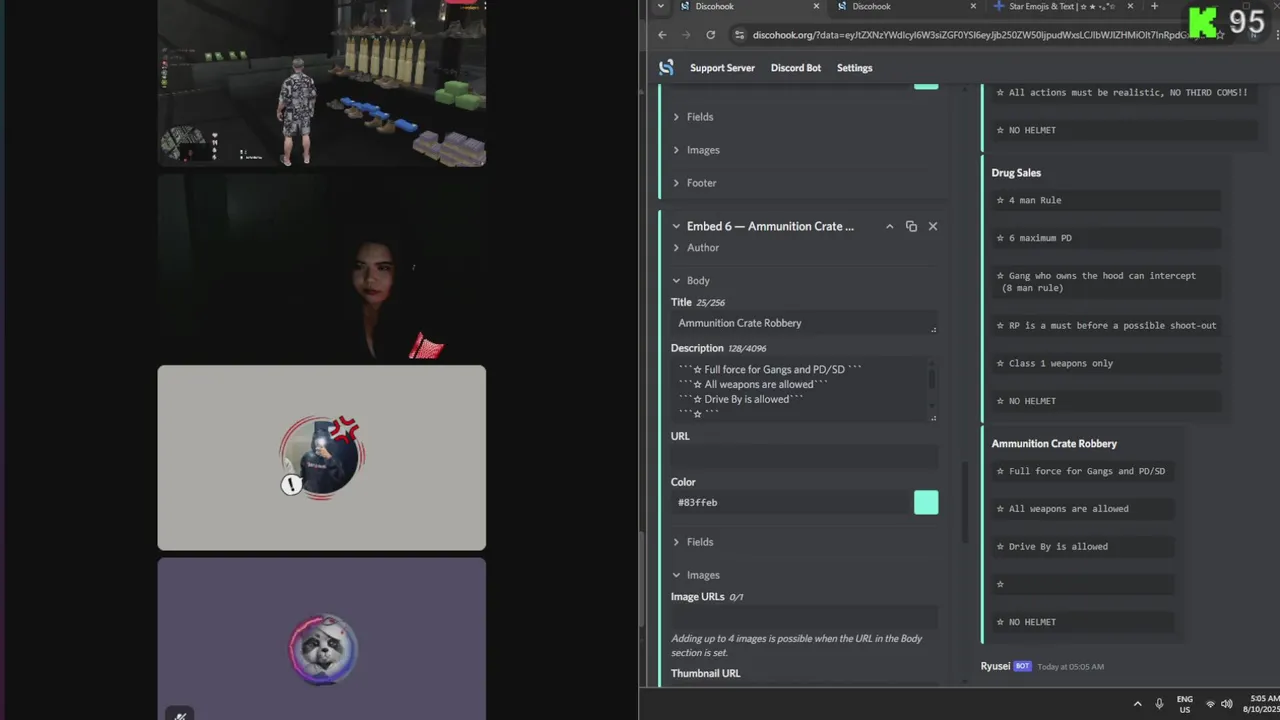Image resolution: width=1280 pixels, height=720 pixels.
Task: Expand the Author section of Embed 6
Action: pyautogui.click(x=695, y=248)
